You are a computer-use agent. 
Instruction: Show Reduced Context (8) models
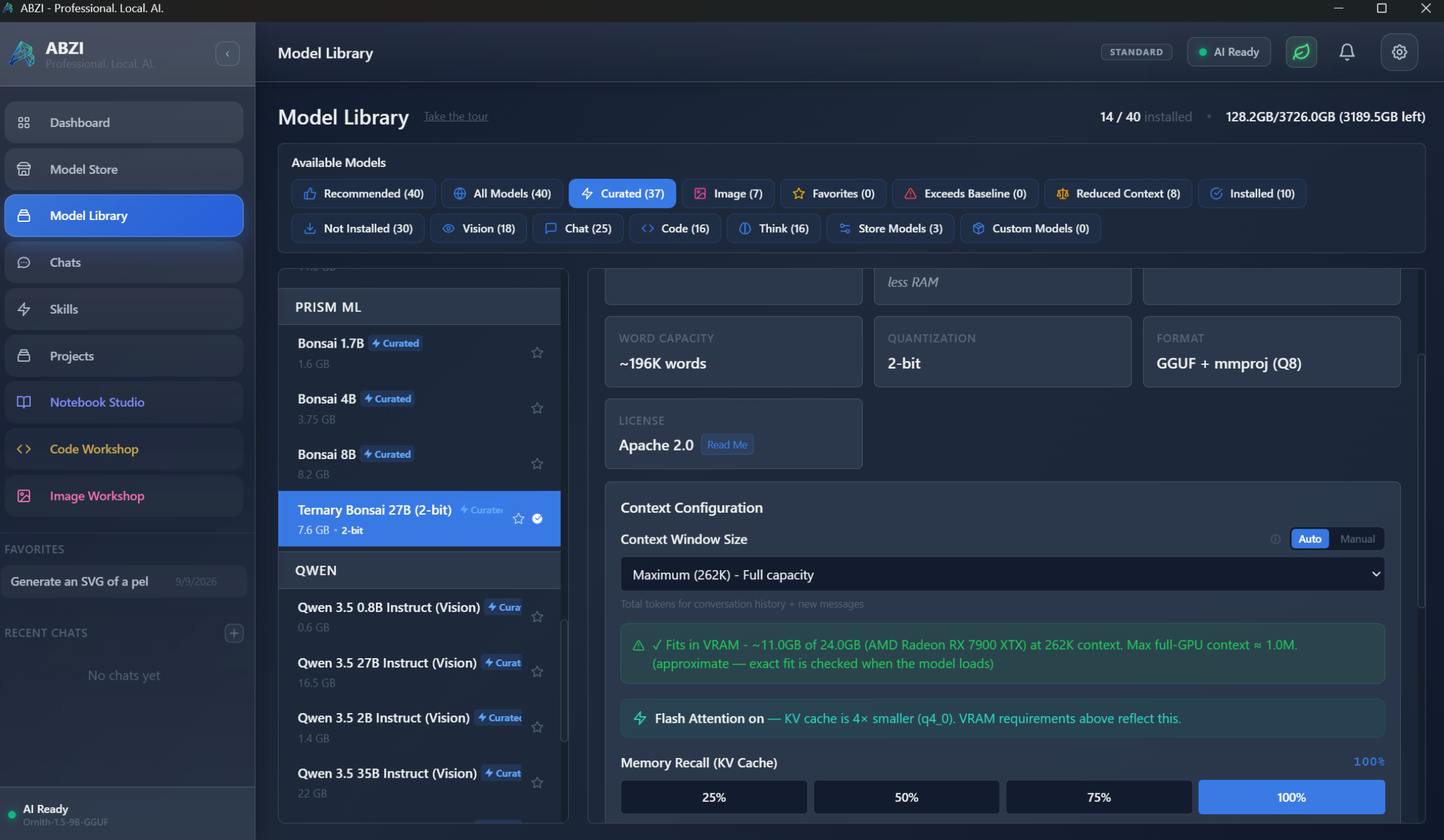point(1118,194)
